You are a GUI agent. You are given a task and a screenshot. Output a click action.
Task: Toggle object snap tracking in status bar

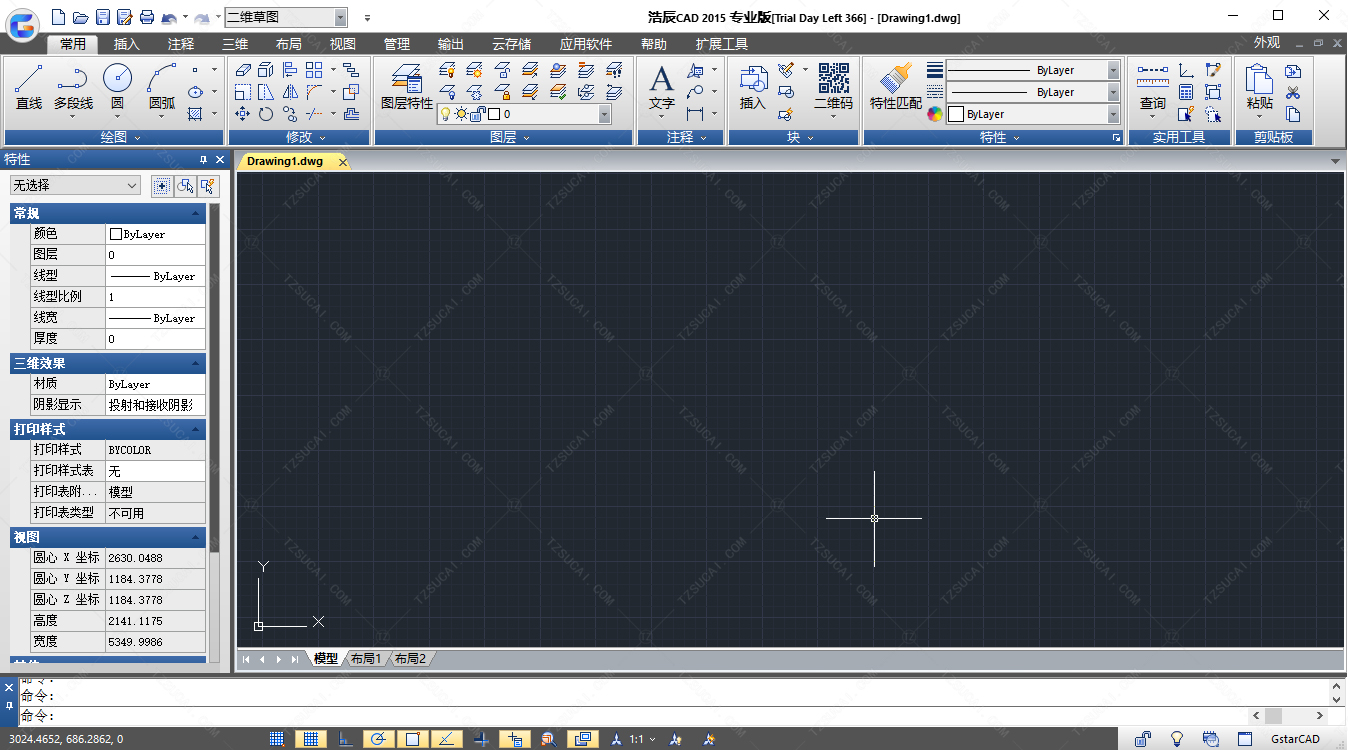click(x=446, y=739)
